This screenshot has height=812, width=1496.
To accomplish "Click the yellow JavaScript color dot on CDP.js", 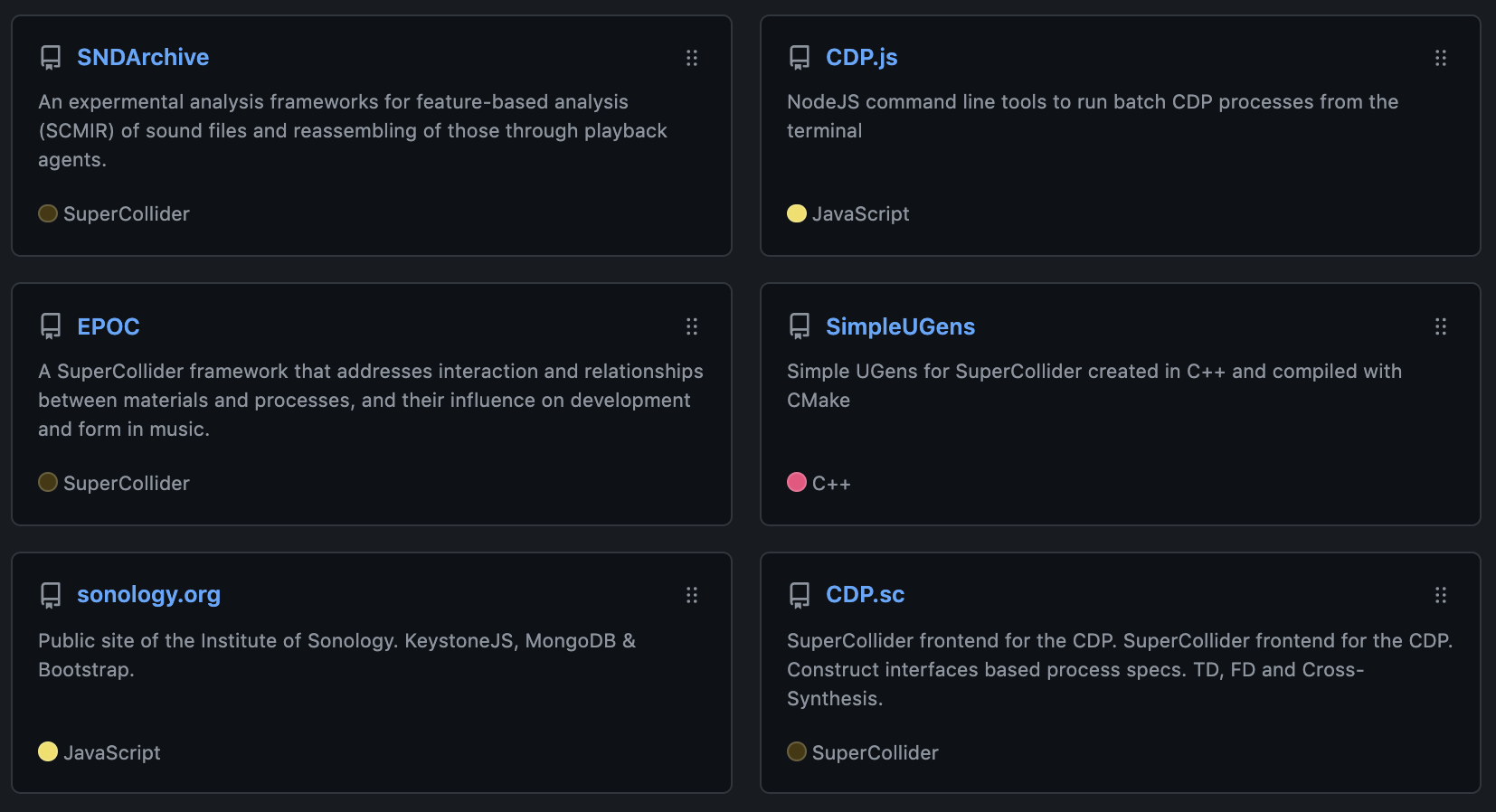I will [797, 213].
